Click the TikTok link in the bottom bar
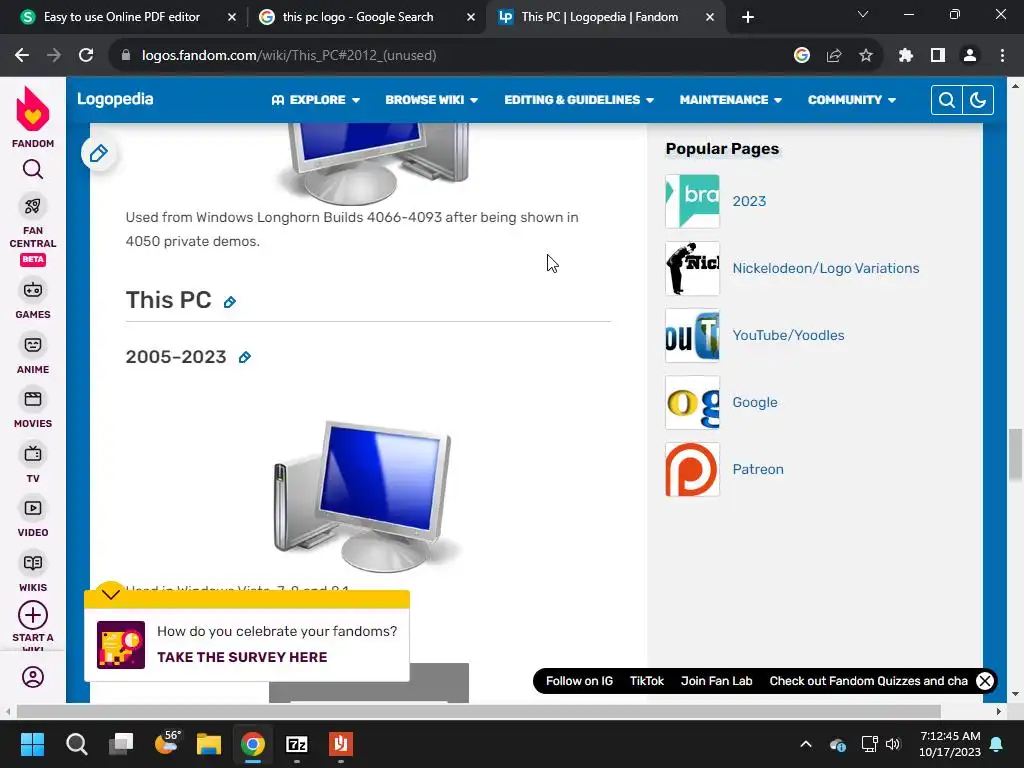This screenshot has width=1024, height=768. pyautogui.click(x=647, y=681)
